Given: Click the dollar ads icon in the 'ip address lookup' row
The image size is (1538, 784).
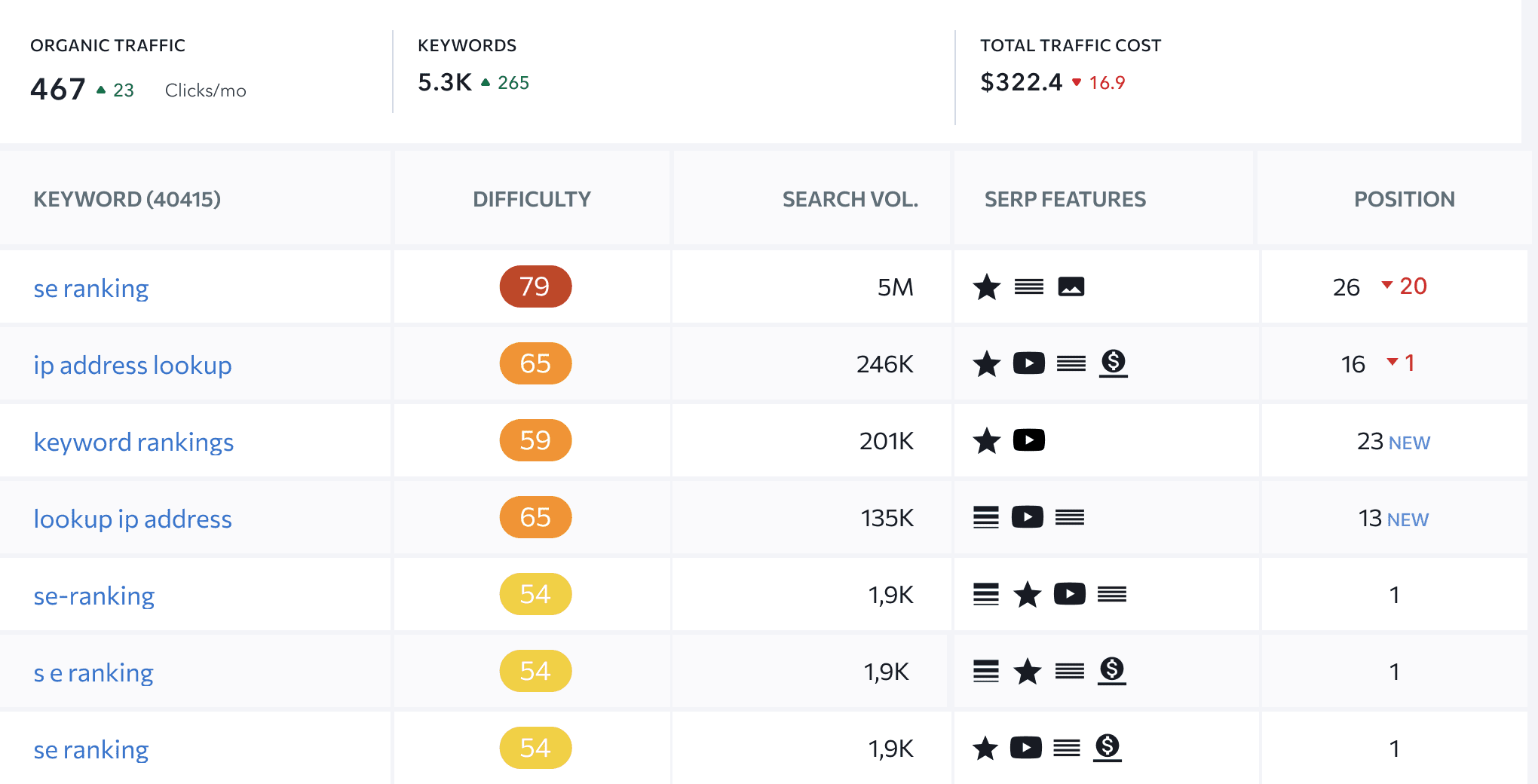Looking at the screenshot, I should (1113, 363).
